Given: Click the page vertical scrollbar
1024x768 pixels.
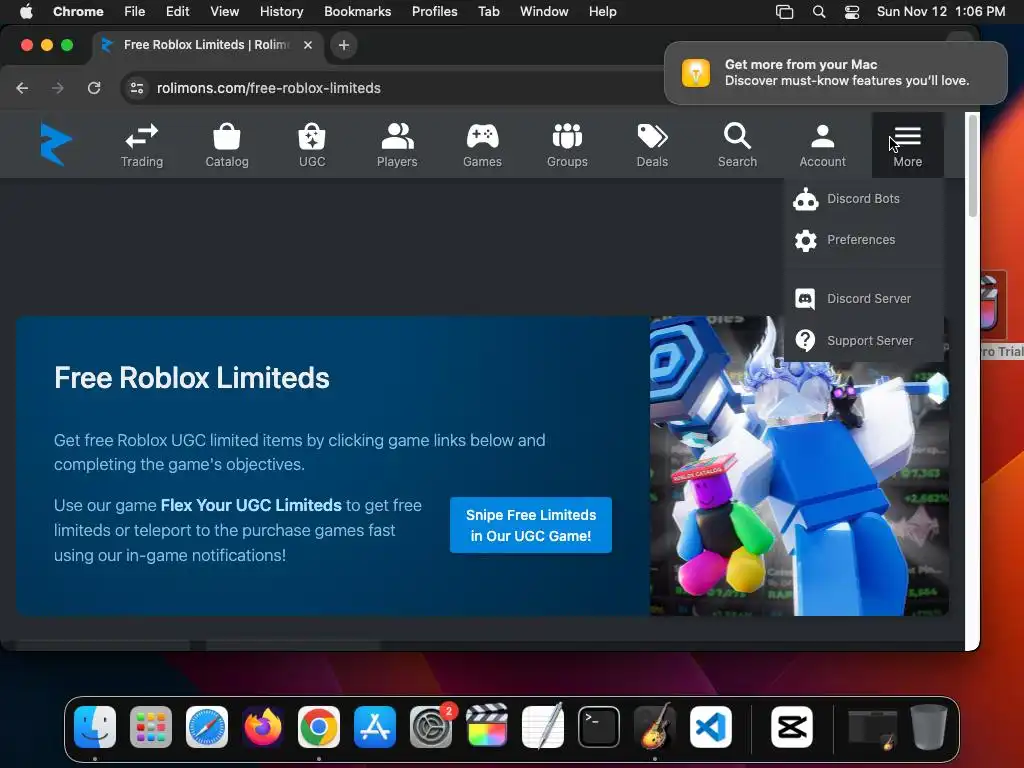Looking at the screenshot, I should point(972,167).
